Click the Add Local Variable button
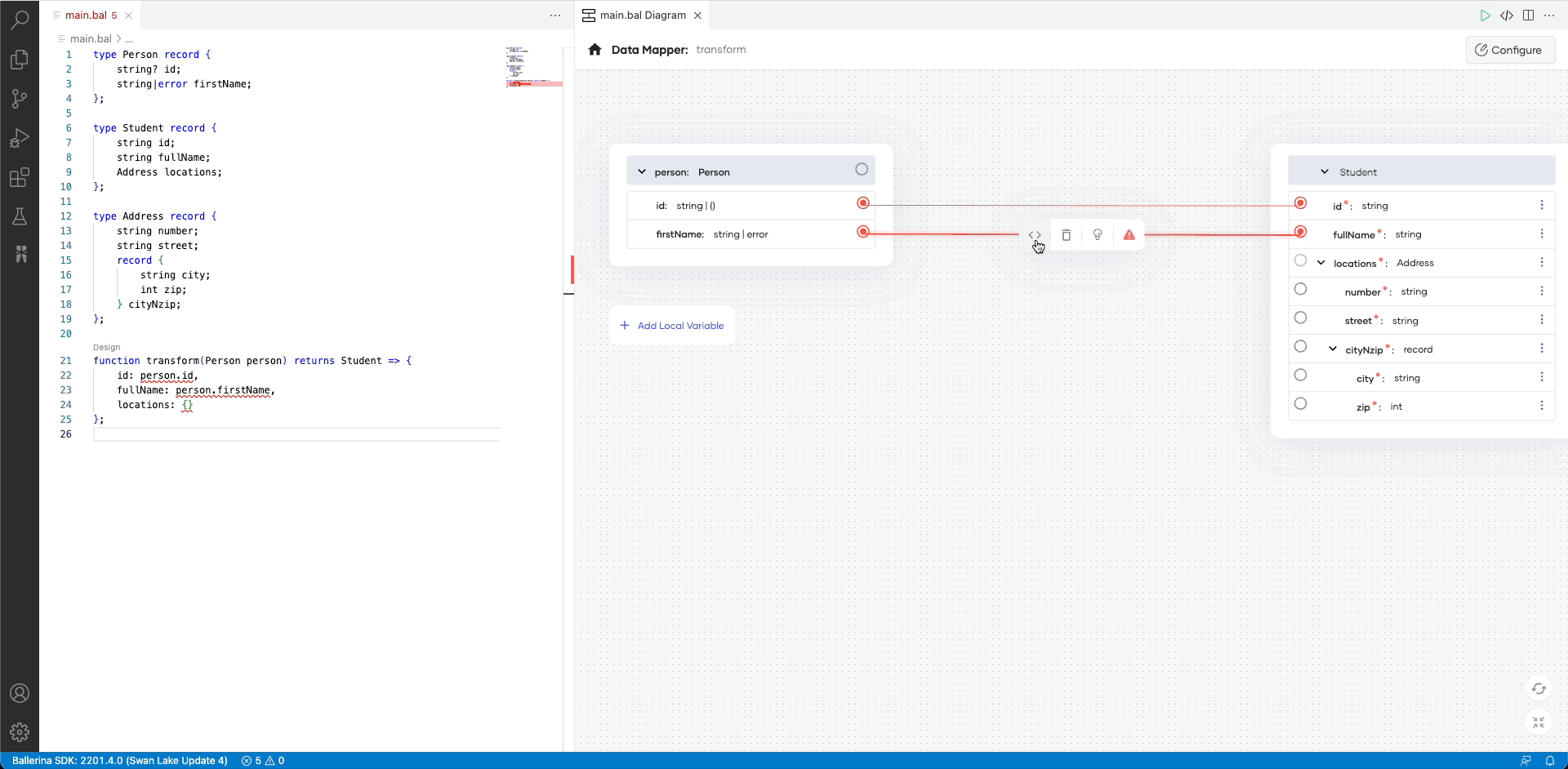This screenshot has height=769, width=1568. pyautogui.click(x=671, y=325)
